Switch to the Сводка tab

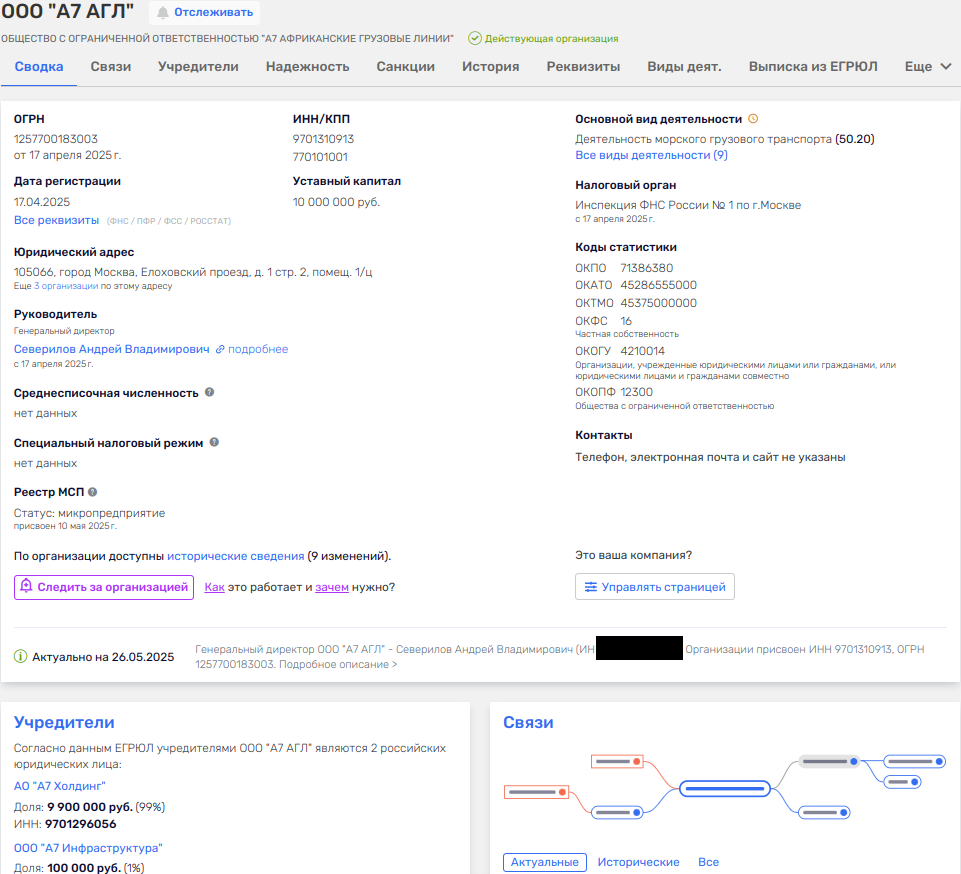pyautogui.click(x=39, y=66)
